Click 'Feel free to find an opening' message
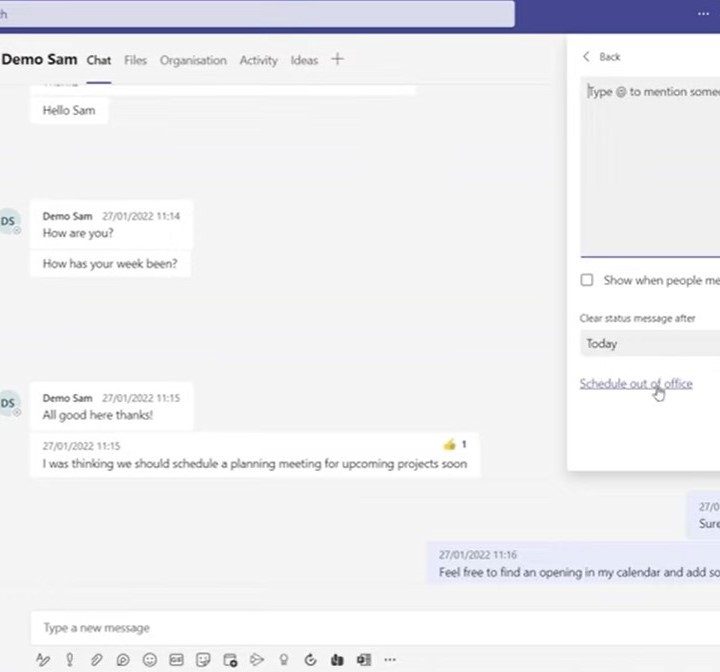 click(579, 572)
